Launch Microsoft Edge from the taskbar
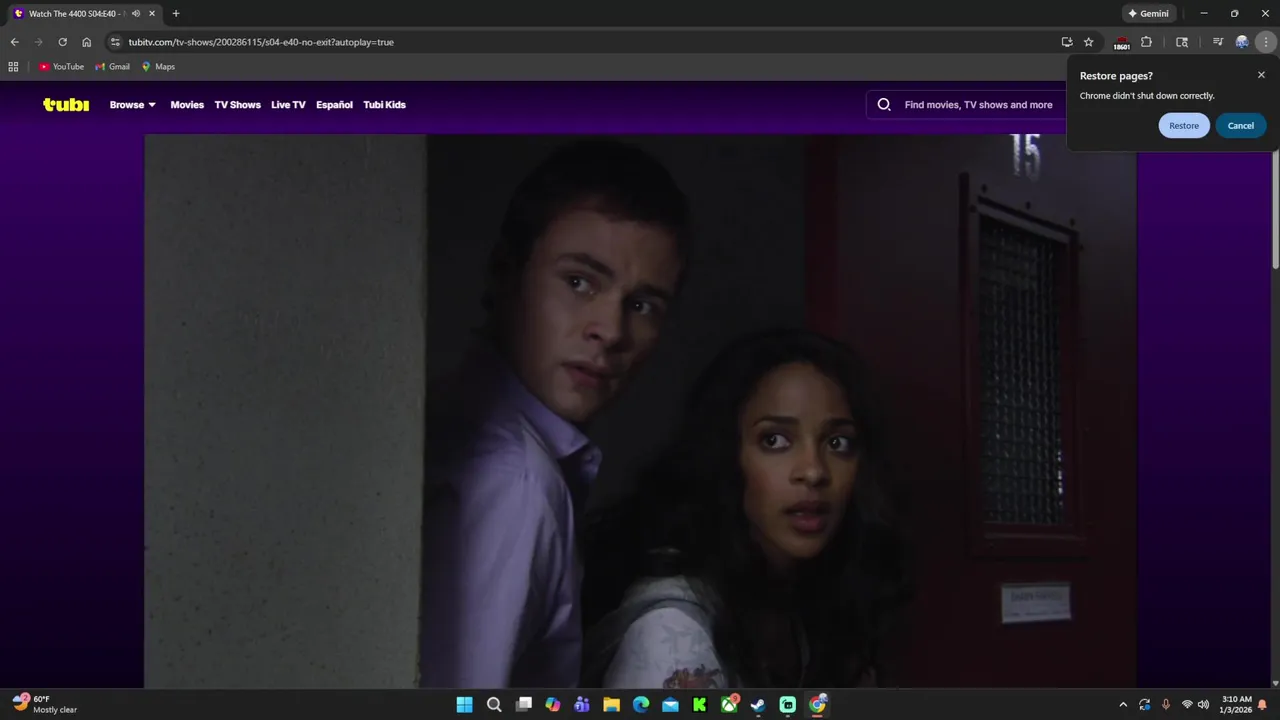This screenshot has height=720, width=1280. click(641, 705)
